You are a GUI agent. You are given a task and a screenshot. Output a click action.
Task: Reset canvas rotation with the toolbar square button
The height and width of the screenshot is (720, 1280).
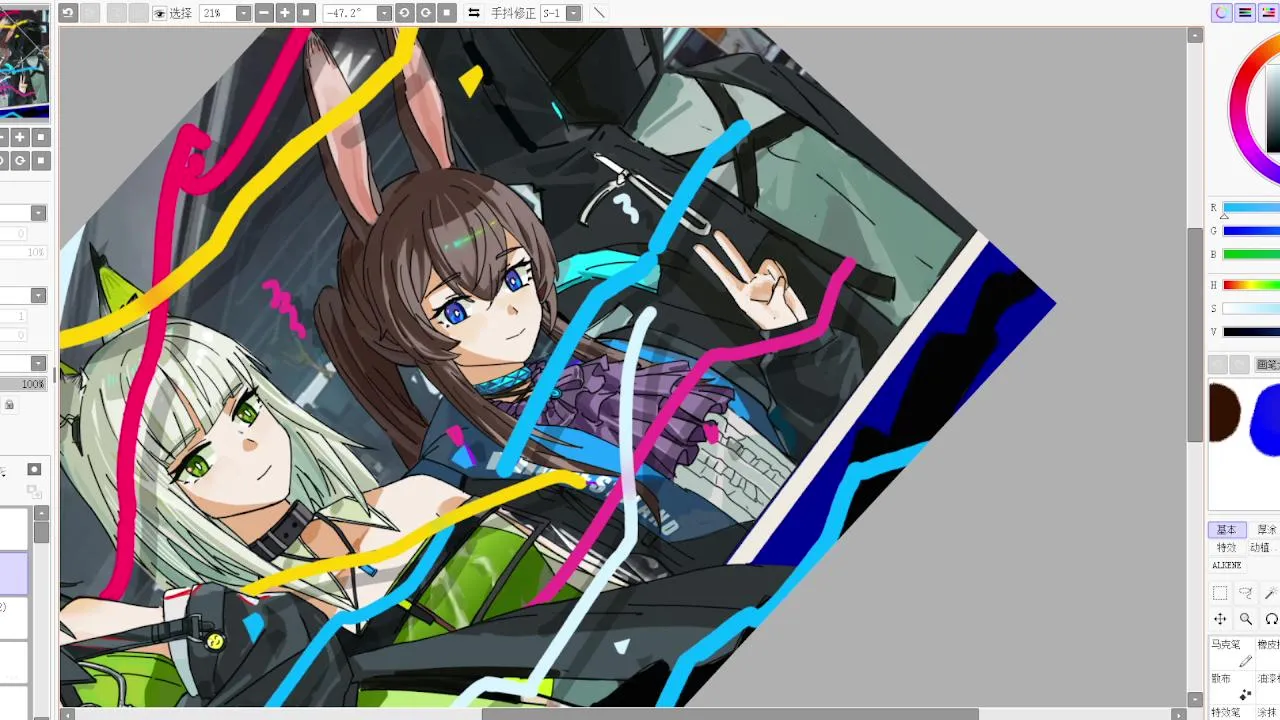(x=447, y=13)
